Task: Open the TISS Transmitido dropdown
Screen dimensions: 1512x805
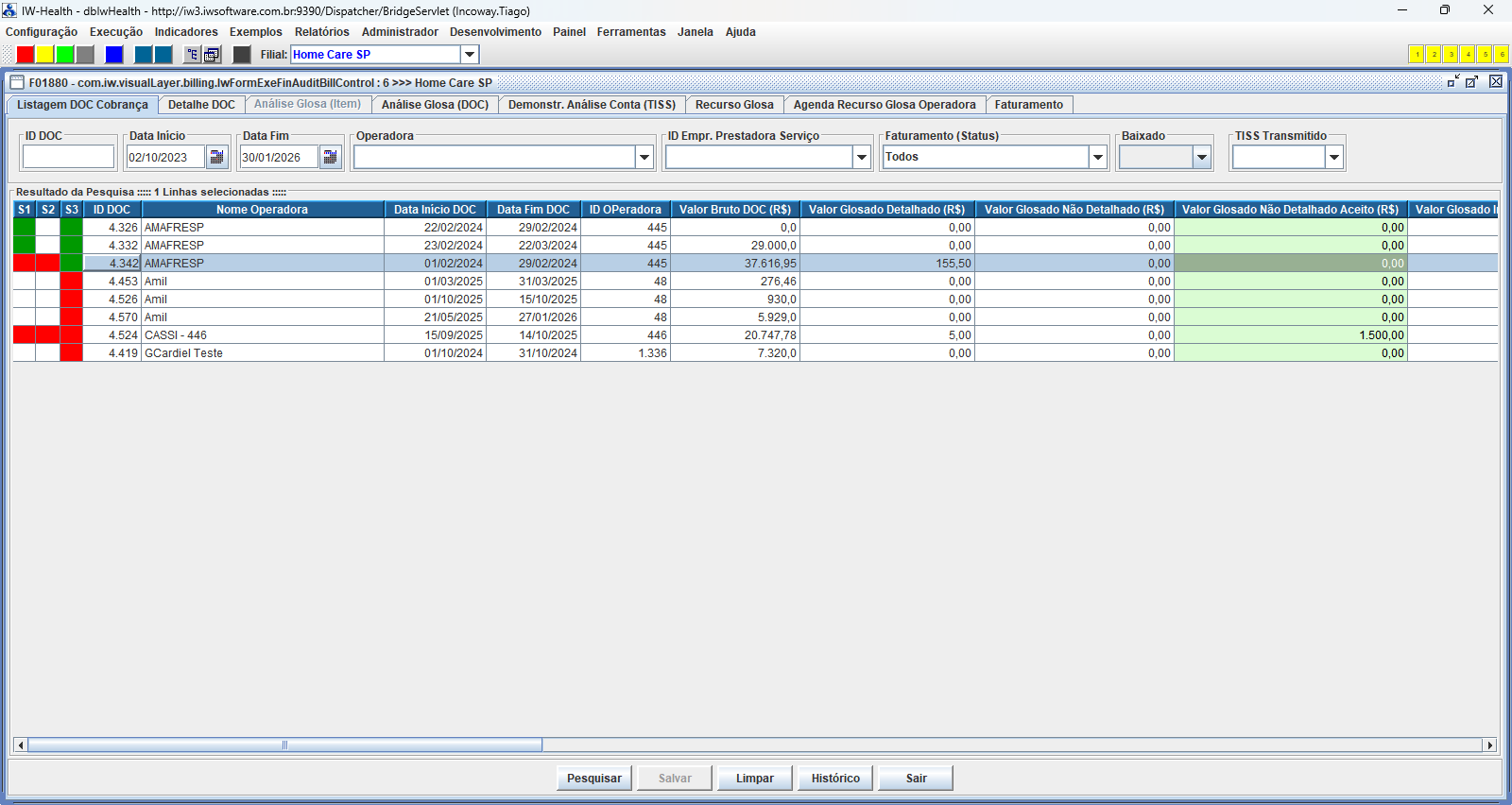Action: (x=1334, y=157)
